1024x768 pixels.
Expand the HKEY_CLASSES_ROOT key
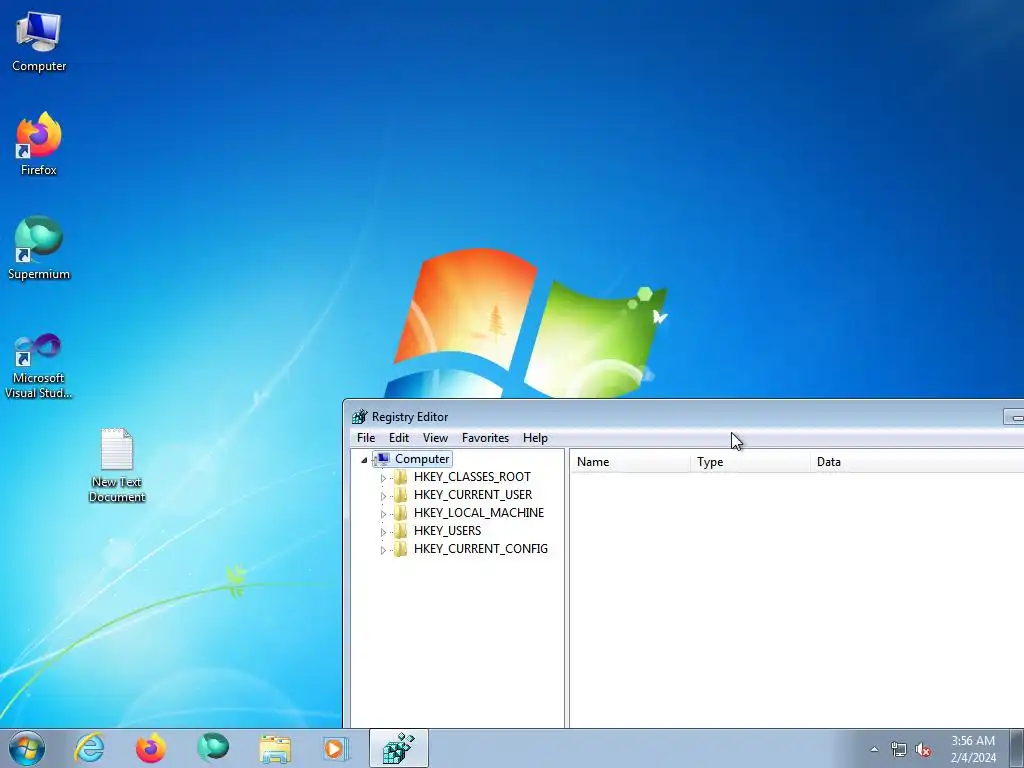[x=383, y=478]
